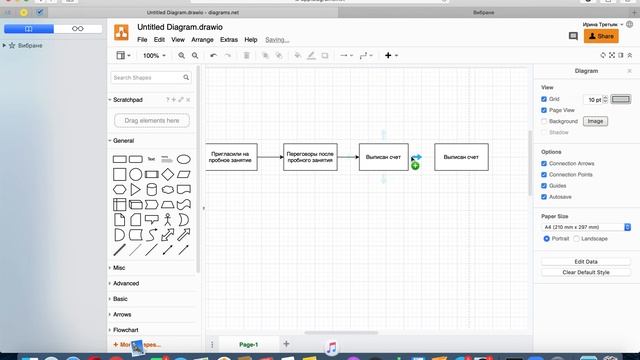Select the Portrait radio button
This screenshot has width=640, height=360.
(x=547, y=238)
